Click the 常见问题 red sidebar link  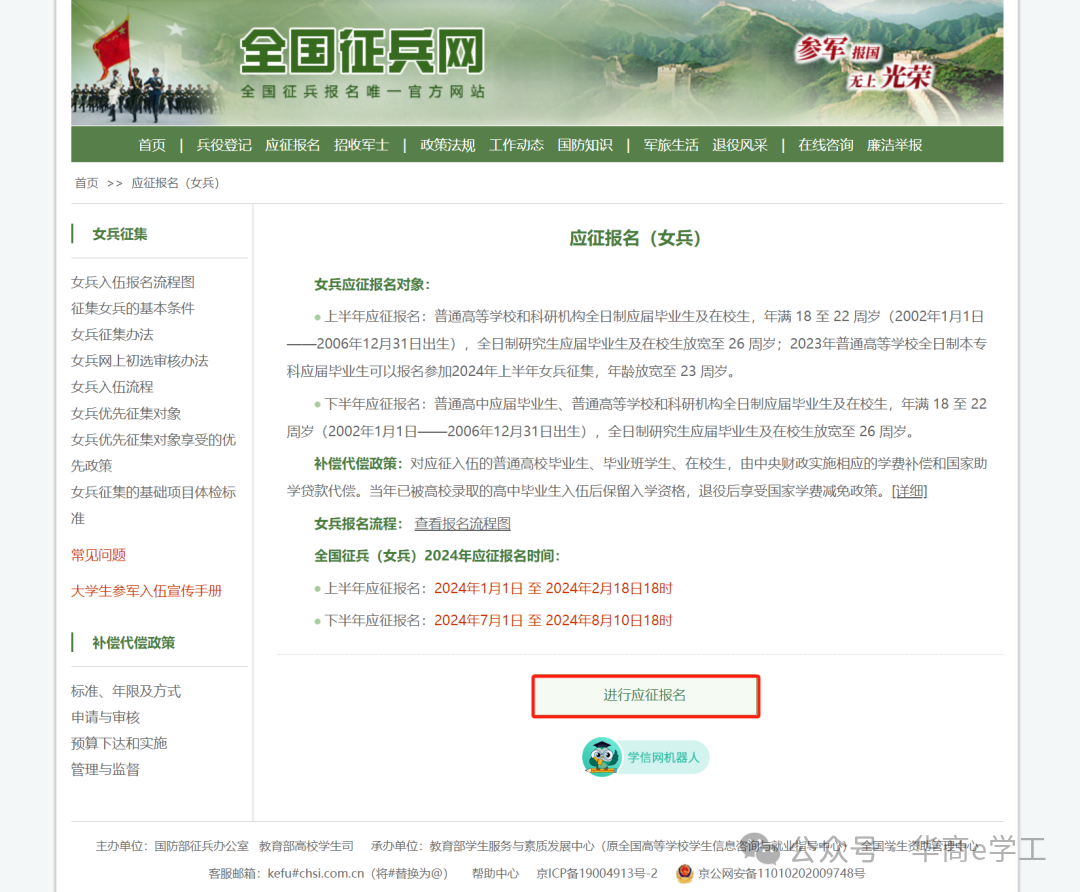tap(98, 555)
